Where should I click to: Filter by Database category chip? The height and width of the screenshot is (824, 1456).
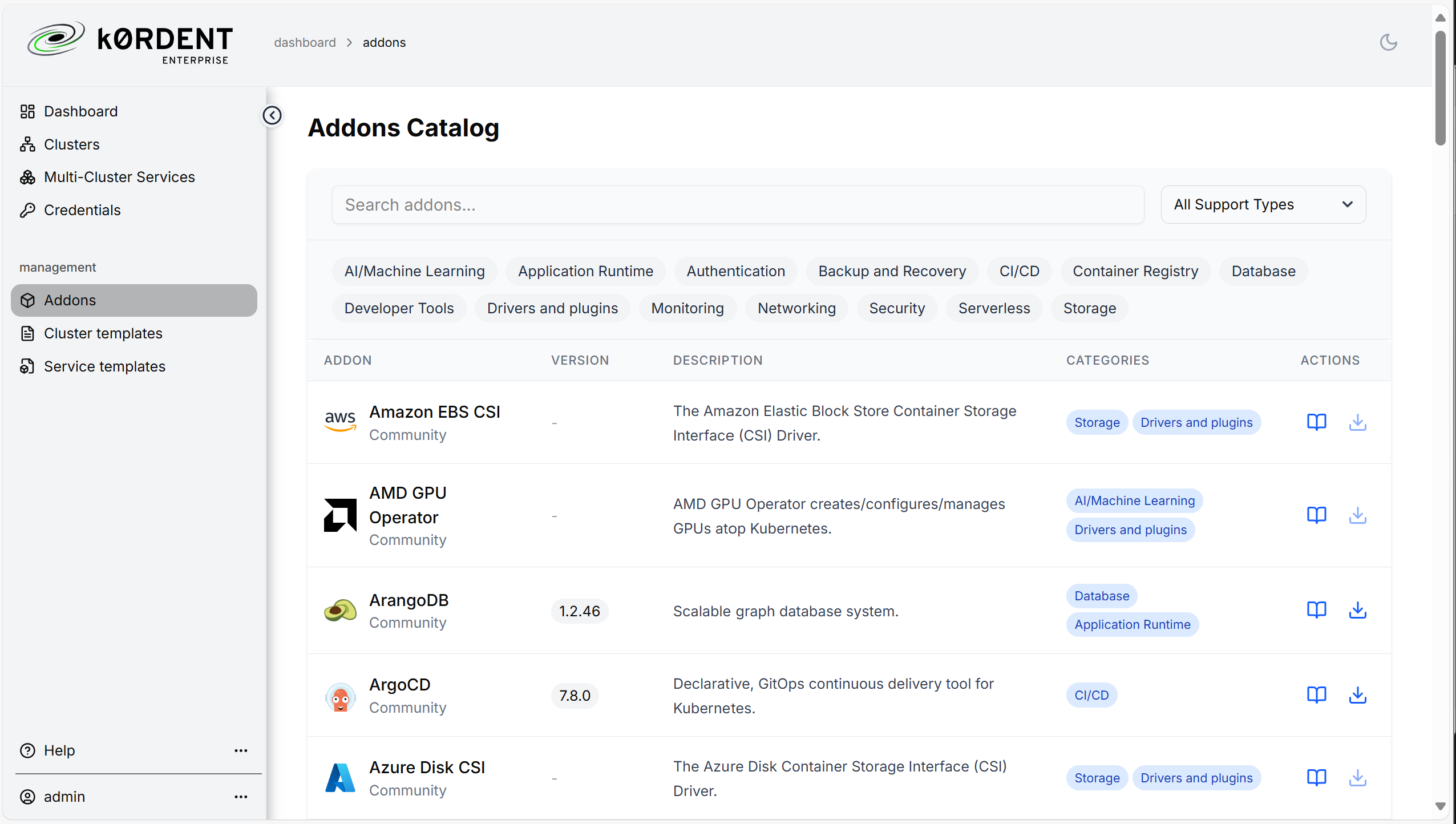pos(1263,271)
